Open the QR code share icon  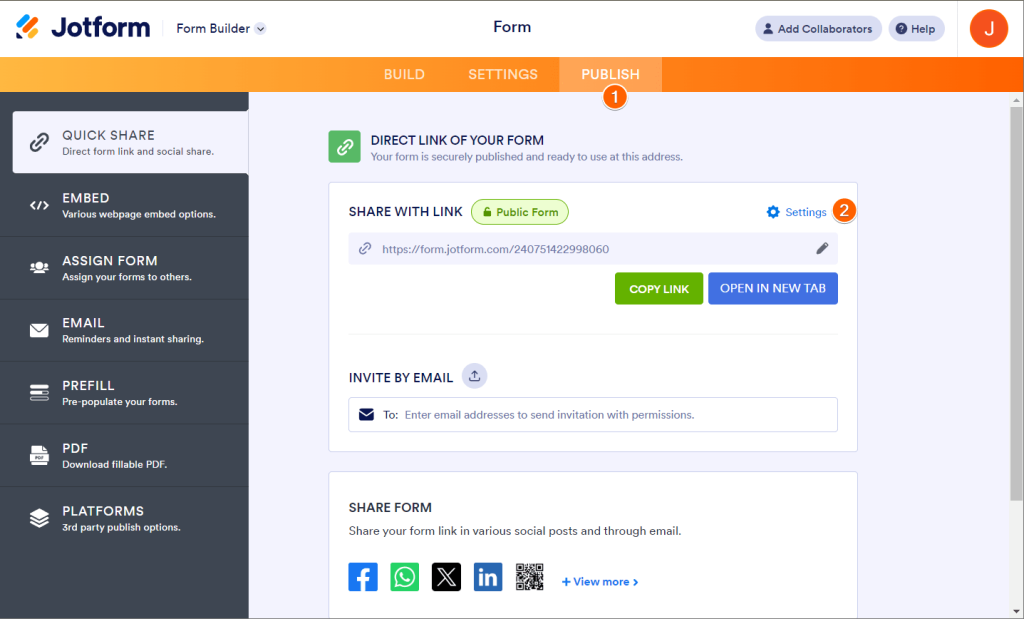pos(530,577)
